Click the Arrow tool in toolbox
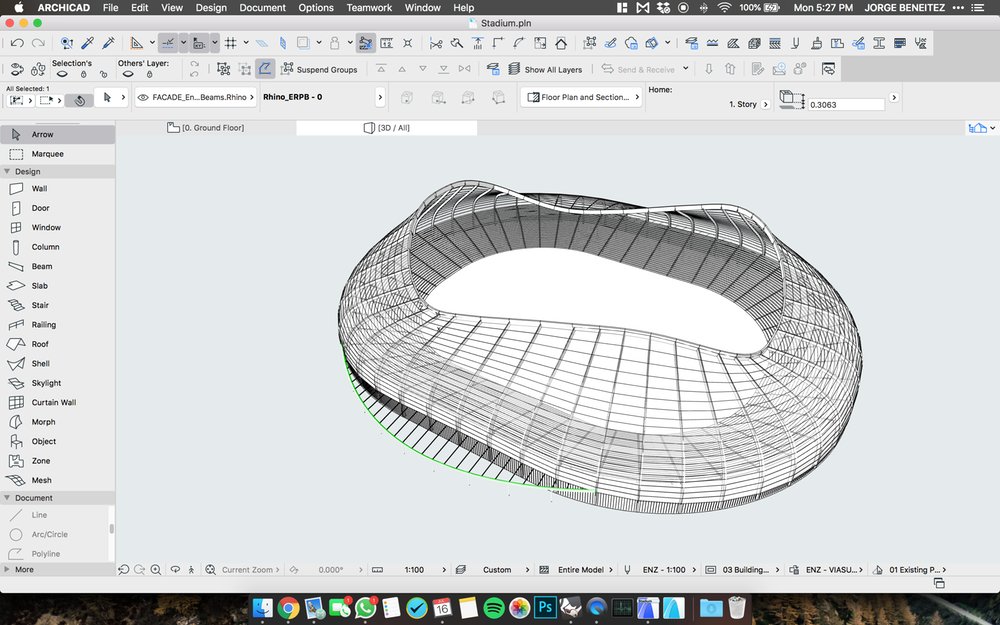Screen dimensions: 1000x625 (57, 135)
